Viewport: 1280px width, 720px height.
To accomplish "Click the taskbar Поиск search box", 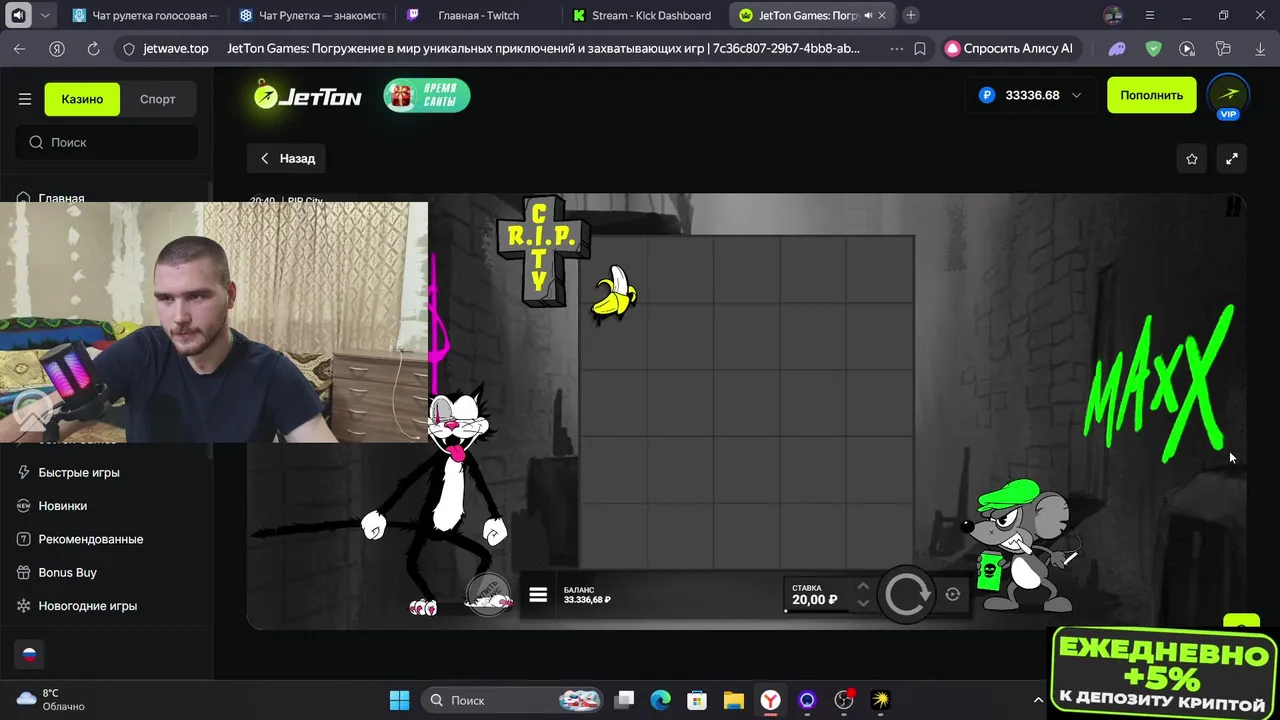I will (513, 700).
